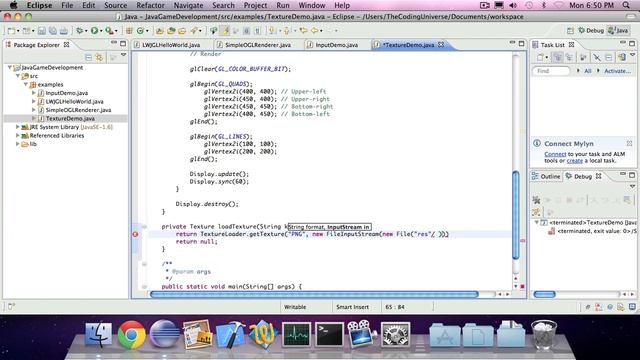The image size is (640, 360).
Task: Launch Debug using the bug toolbar icon
Action: tap(80, 31)
